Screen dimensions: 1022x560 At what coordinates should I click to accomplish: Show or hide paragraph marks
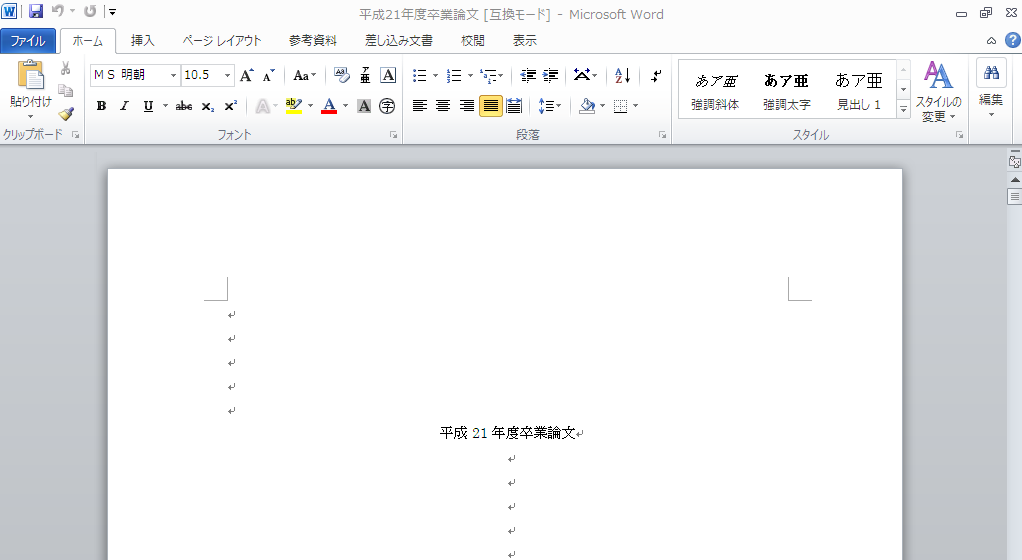tap(656, 76)
